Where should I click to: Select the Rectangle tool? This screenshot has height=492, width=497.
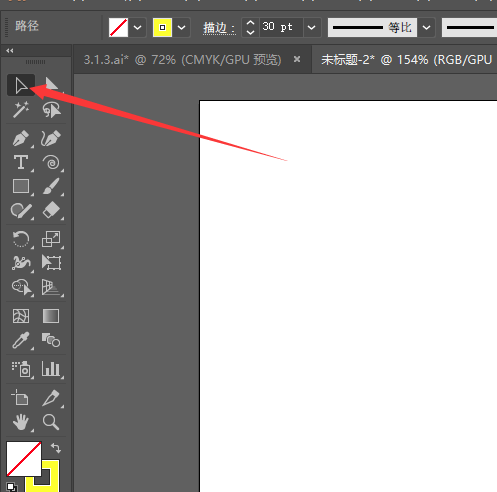[21, 186]
